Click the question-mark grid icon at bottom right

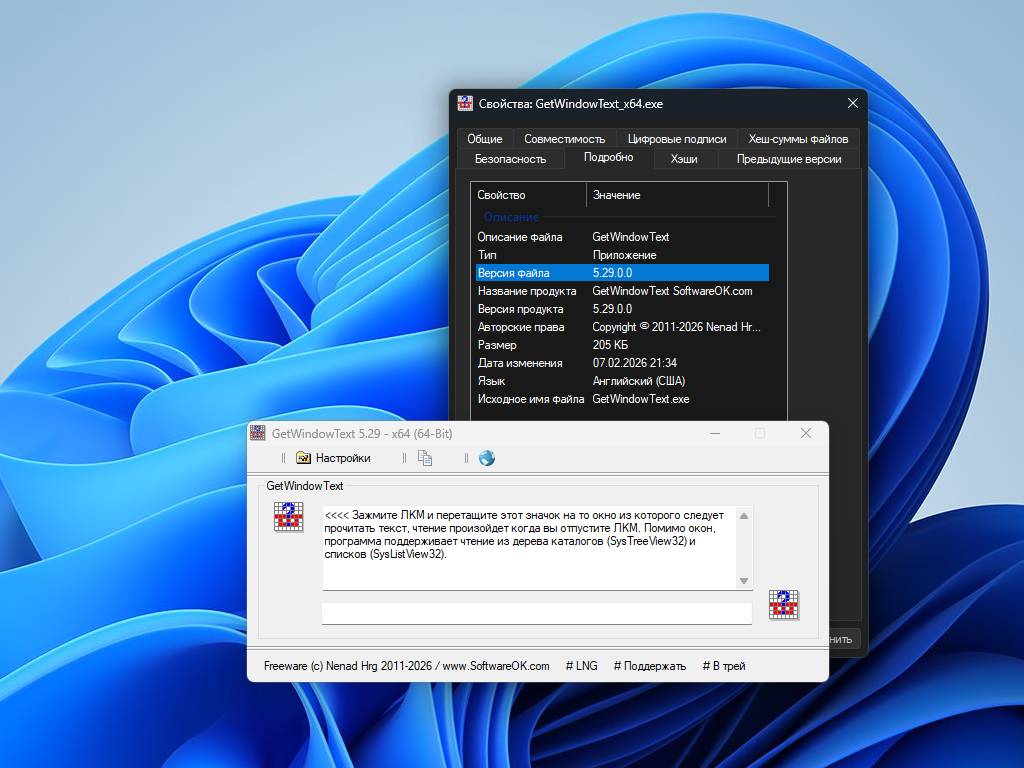(x=783, y=606)
